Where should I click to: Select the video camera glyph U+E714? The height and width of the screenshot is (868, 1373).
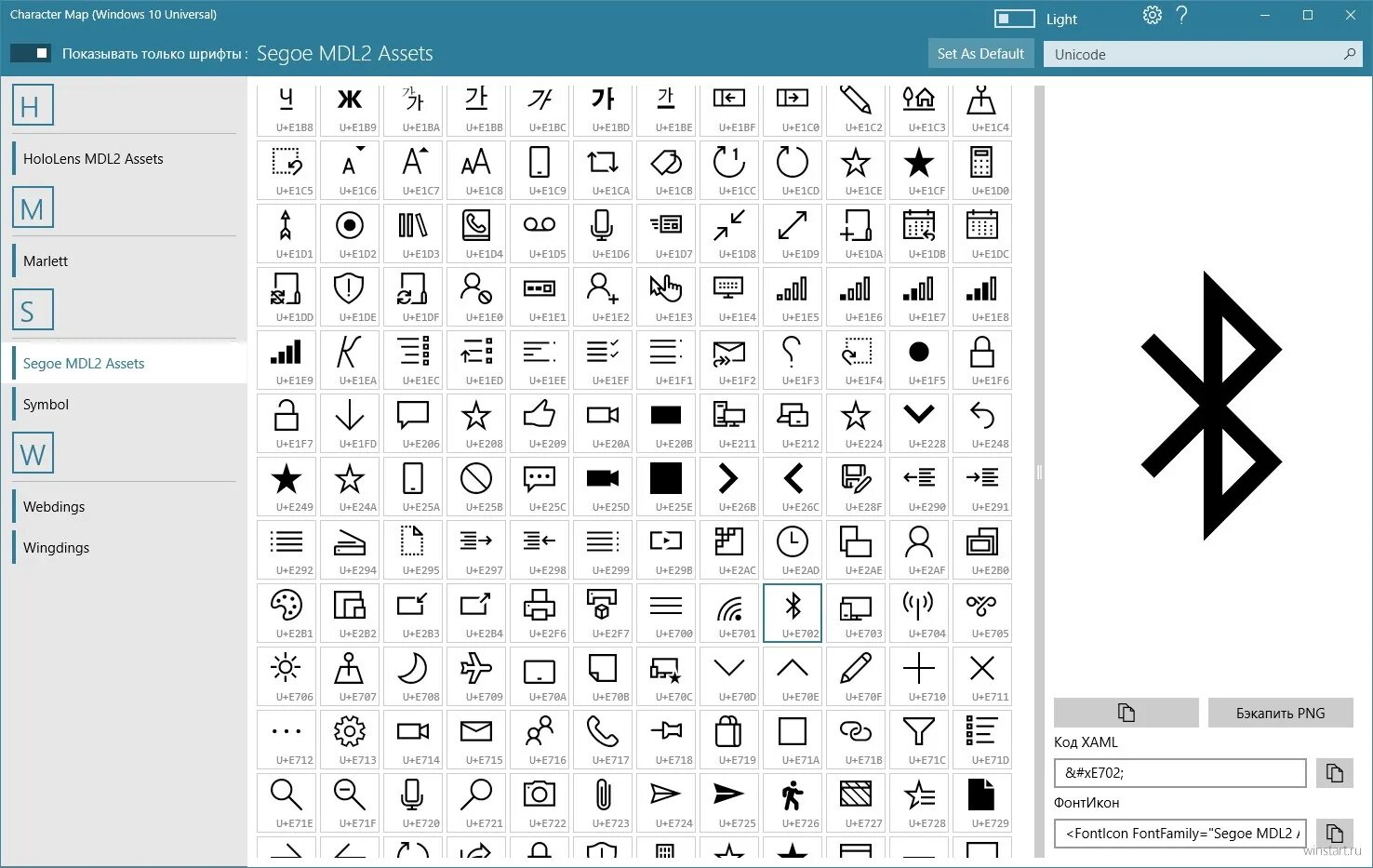tap(413, 740)
